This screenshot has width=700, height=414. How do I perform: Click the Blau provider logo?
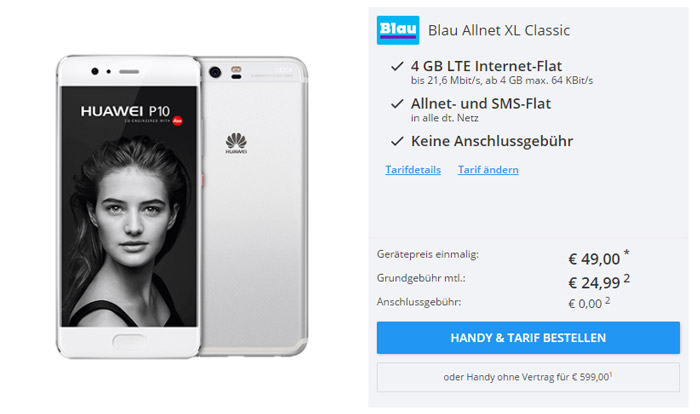pyautogui.click(x=398, y=30)
